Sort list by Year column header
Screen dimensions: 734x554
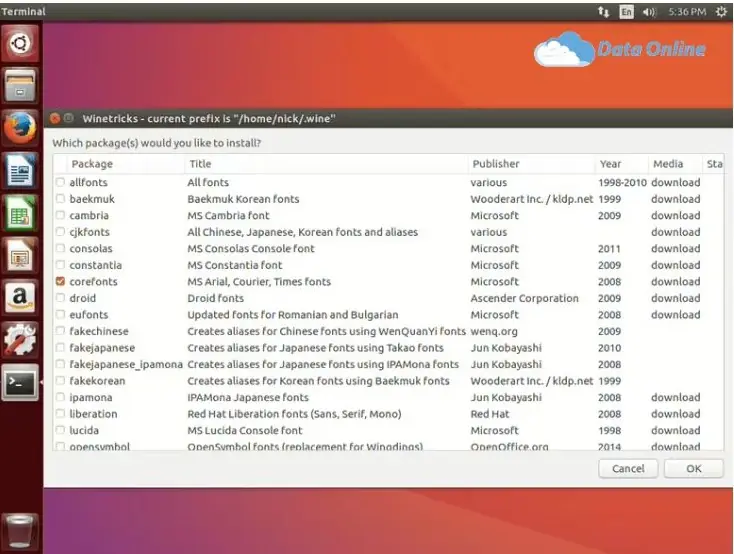coord(622,164)
